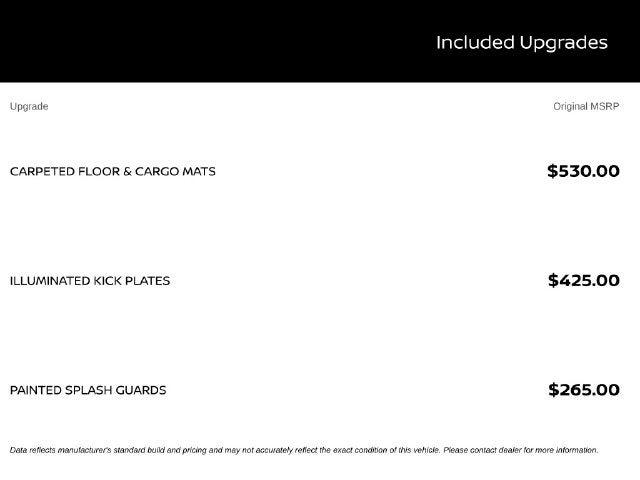This screenshot has width=640, height=480.
Task: Click the word Upgrades in banner title
Action: (564, 44)
